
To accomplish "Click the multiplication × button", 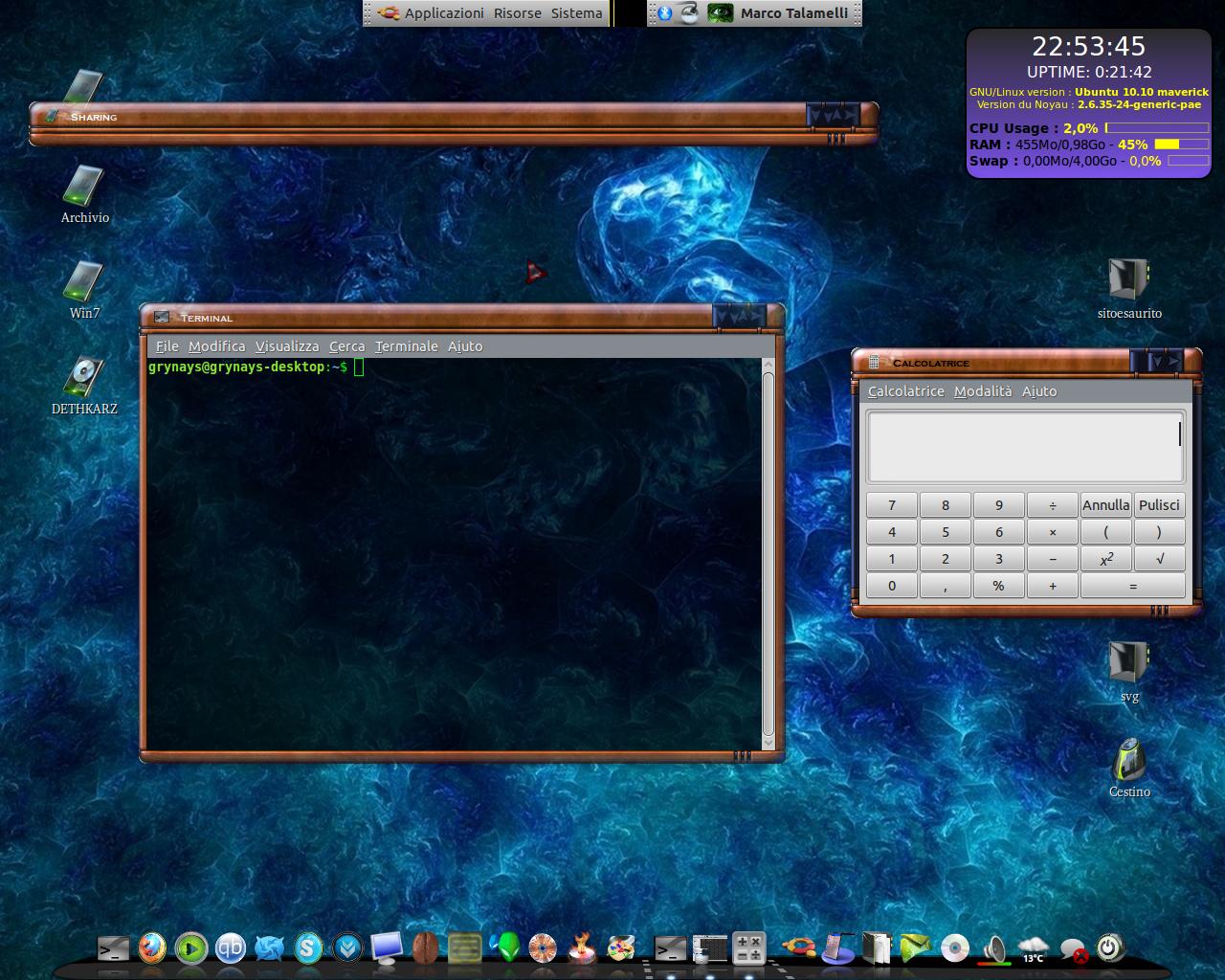I will 1053,532.
